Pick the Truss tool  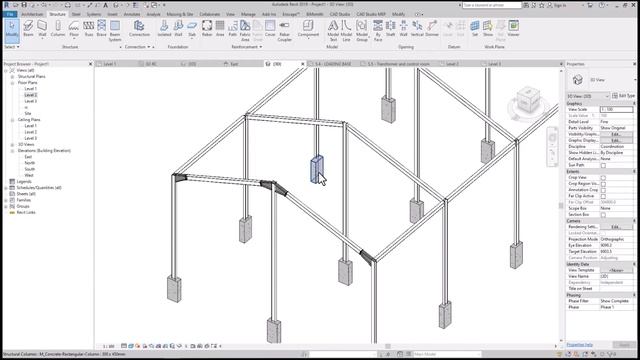coord(89,29)
